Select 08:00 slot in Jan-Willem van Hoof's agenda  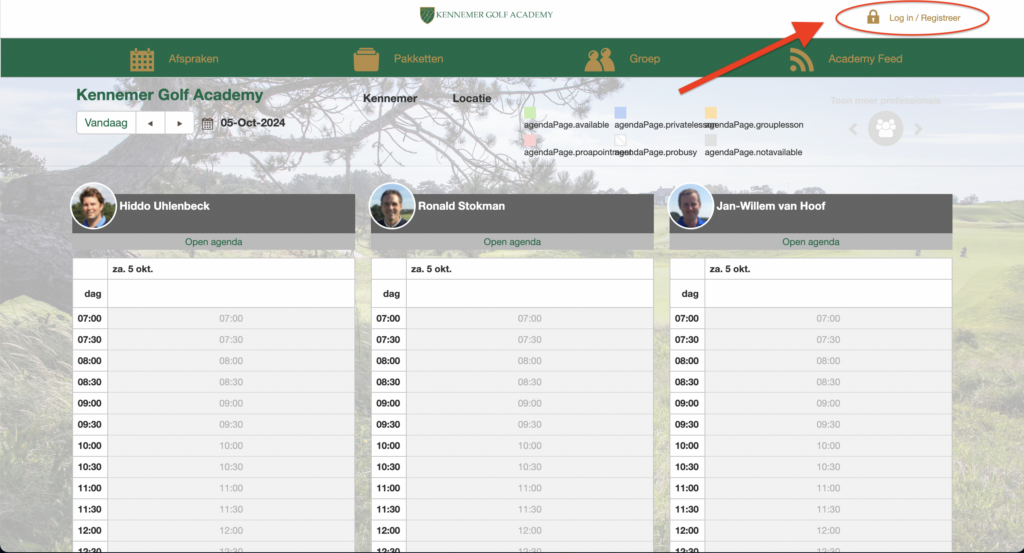[x=828, y=361]
